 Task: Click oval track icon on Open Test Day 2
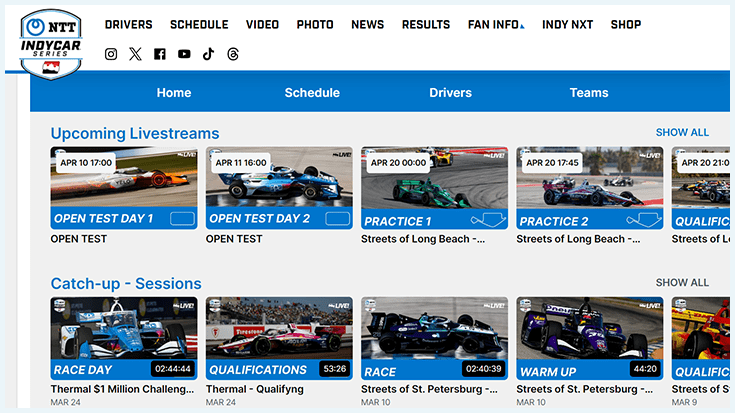click(338, 219)
